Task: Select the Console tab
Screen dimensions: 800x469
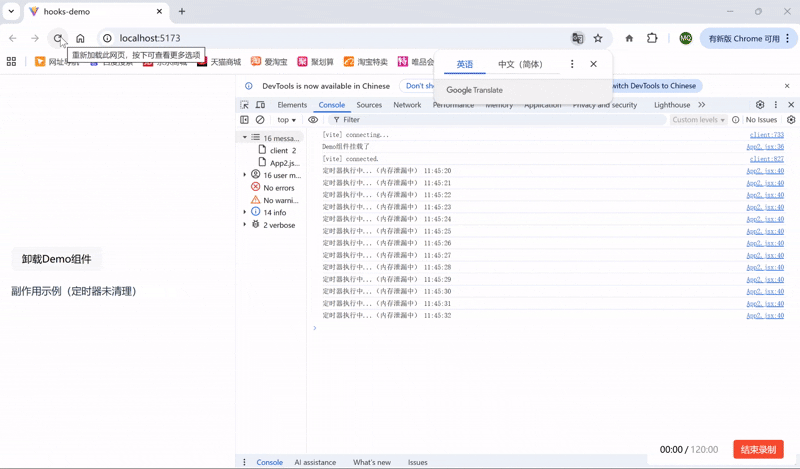Action: coord(332,105)
